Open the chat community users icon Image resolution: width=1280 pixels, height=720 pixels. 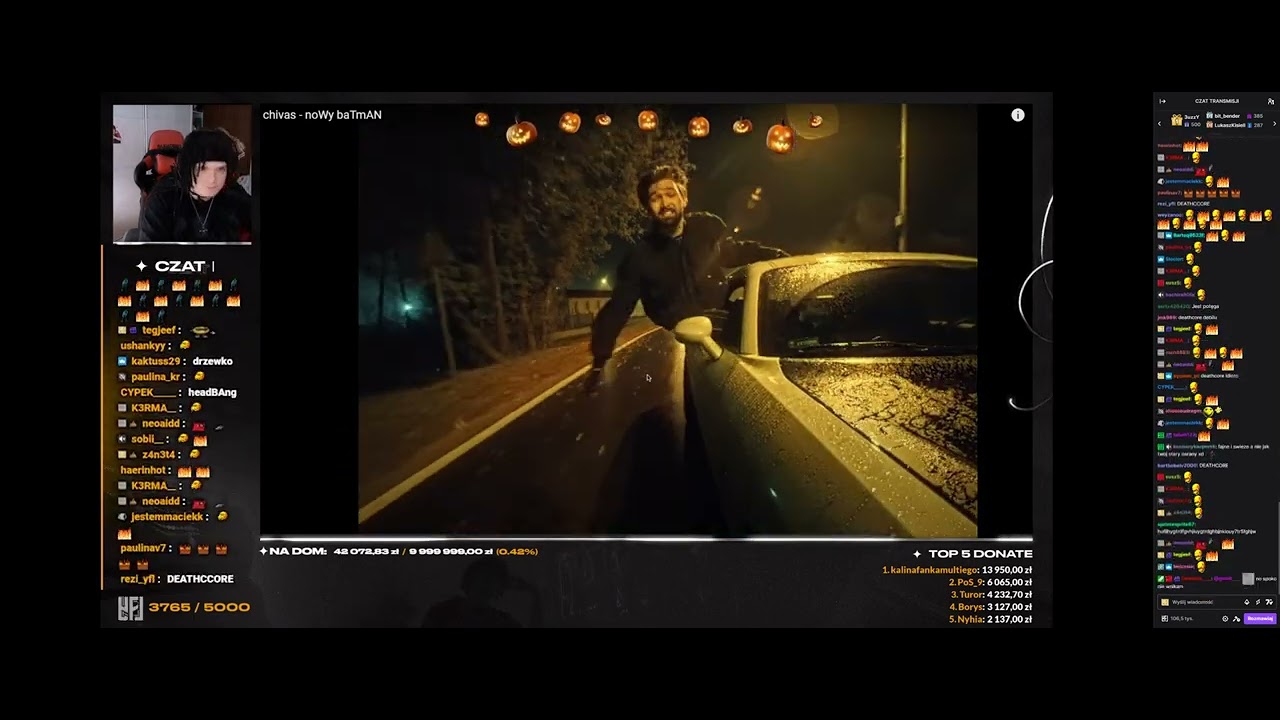click(1271, 101)
